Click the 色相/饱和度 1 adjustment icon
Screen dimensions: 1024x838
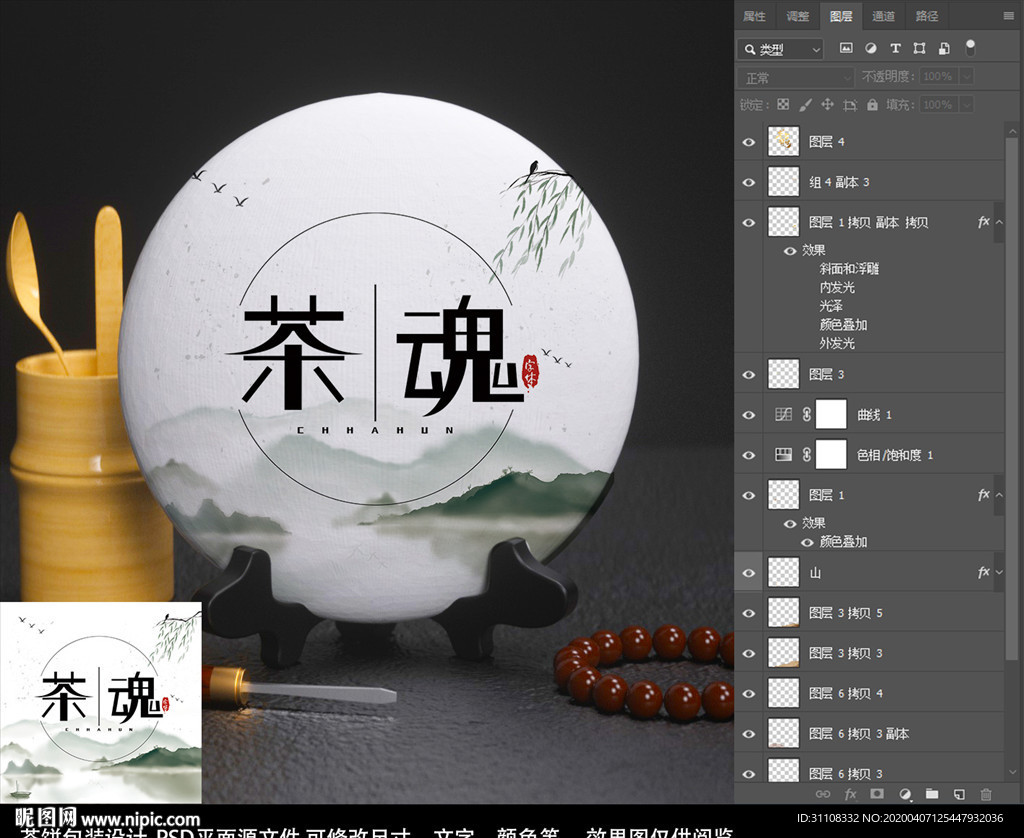[783, 455]
